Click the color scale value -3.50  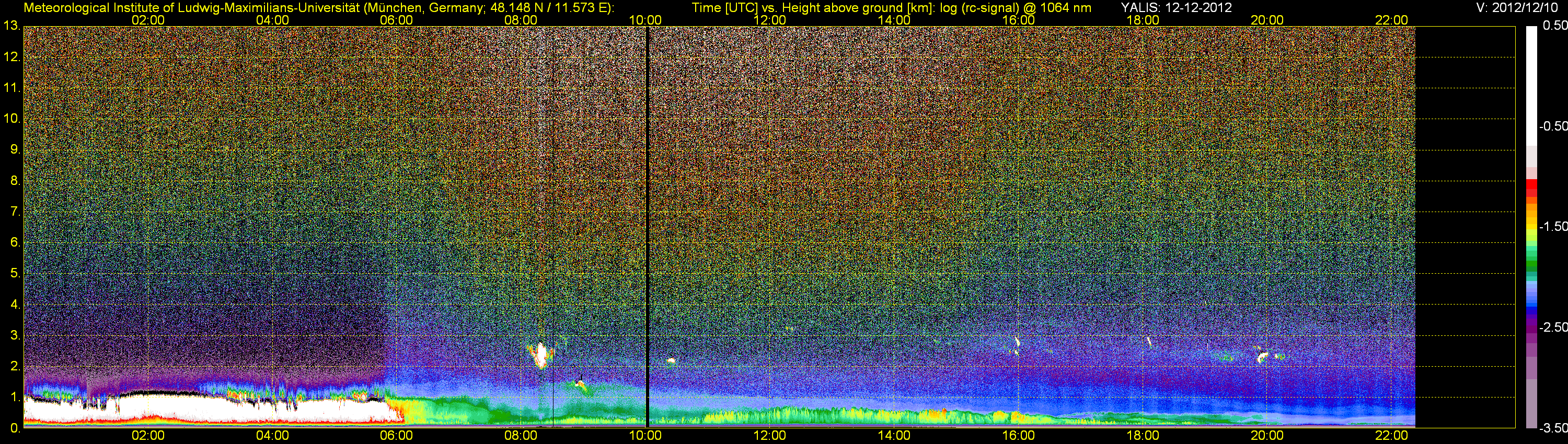pos(1553,428)
